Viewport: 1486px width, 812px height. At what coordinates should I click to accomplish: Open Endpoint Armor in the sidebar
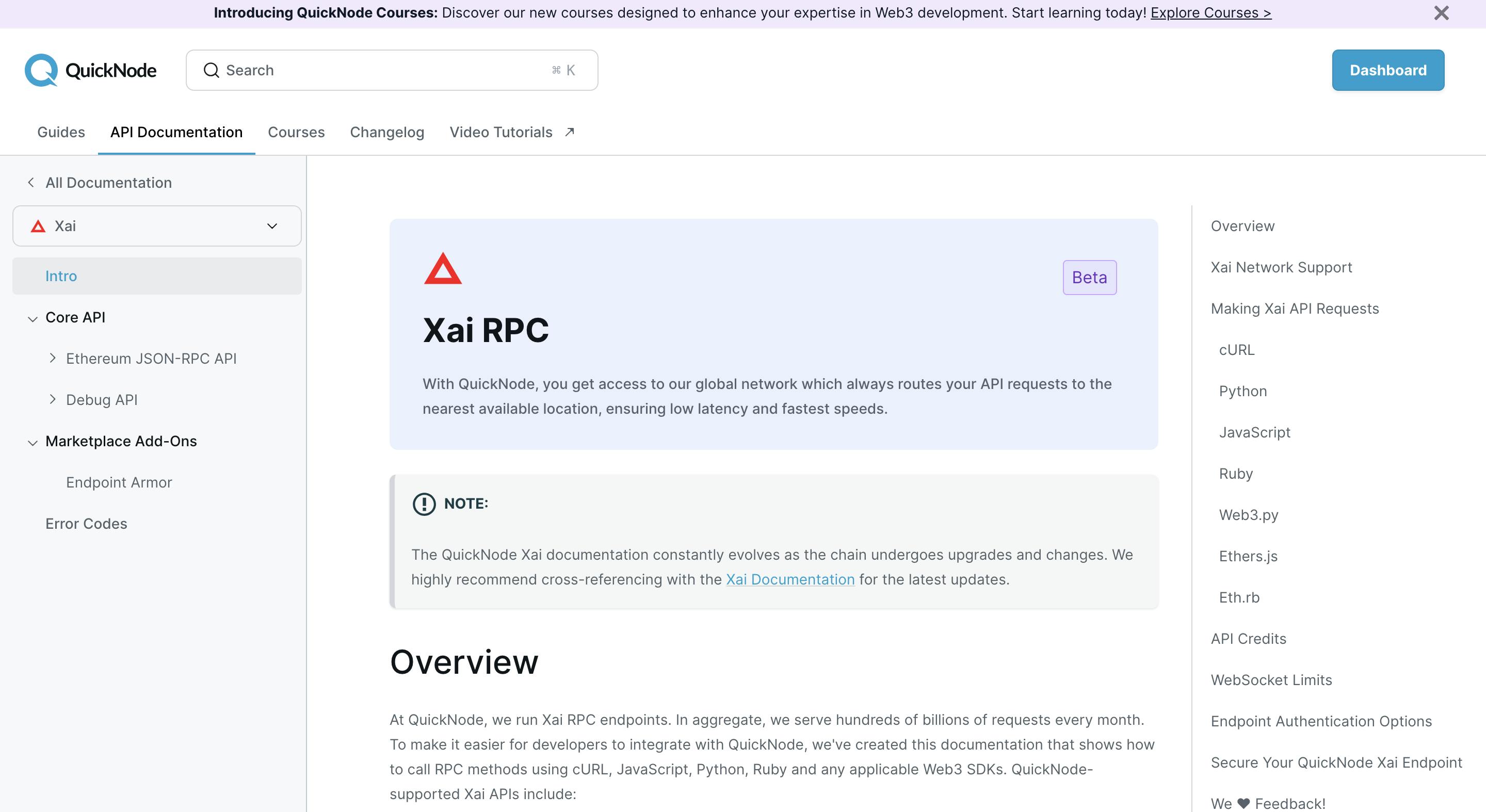pos(119,482)
